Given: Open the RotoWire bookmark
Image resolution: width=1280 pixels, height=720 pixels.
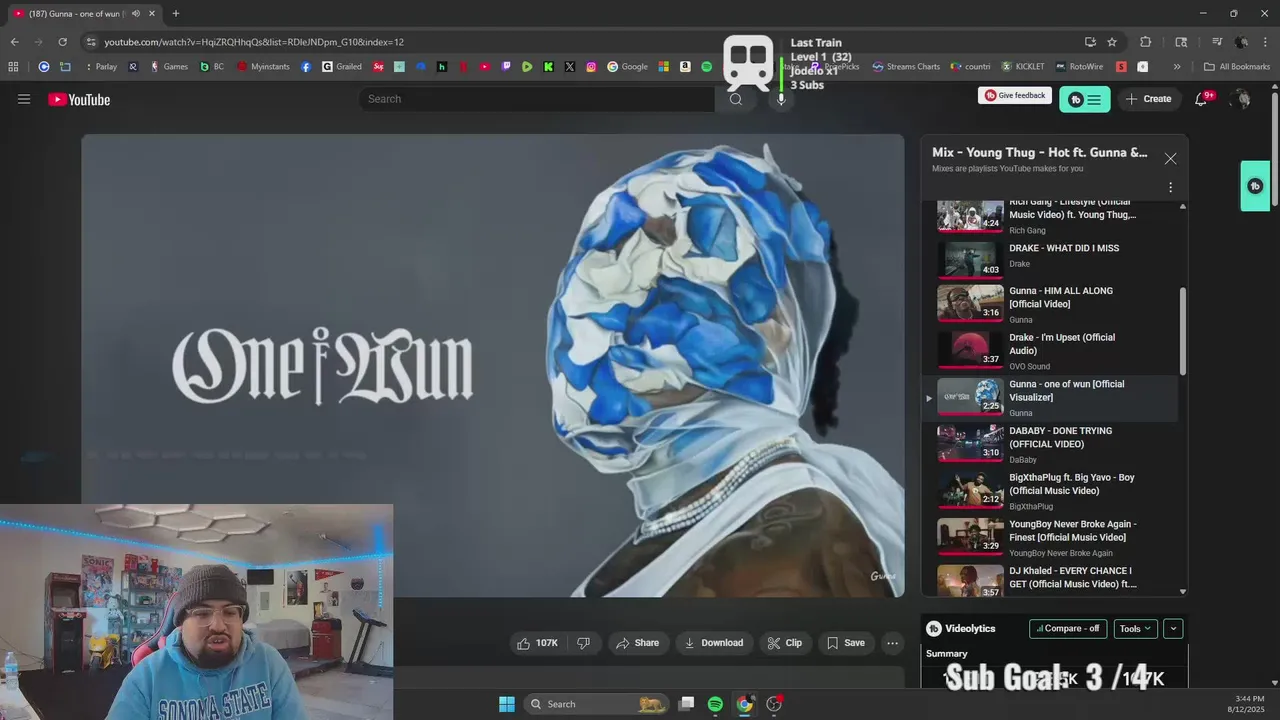Looking at the screenshot, I should [1078, 67].
